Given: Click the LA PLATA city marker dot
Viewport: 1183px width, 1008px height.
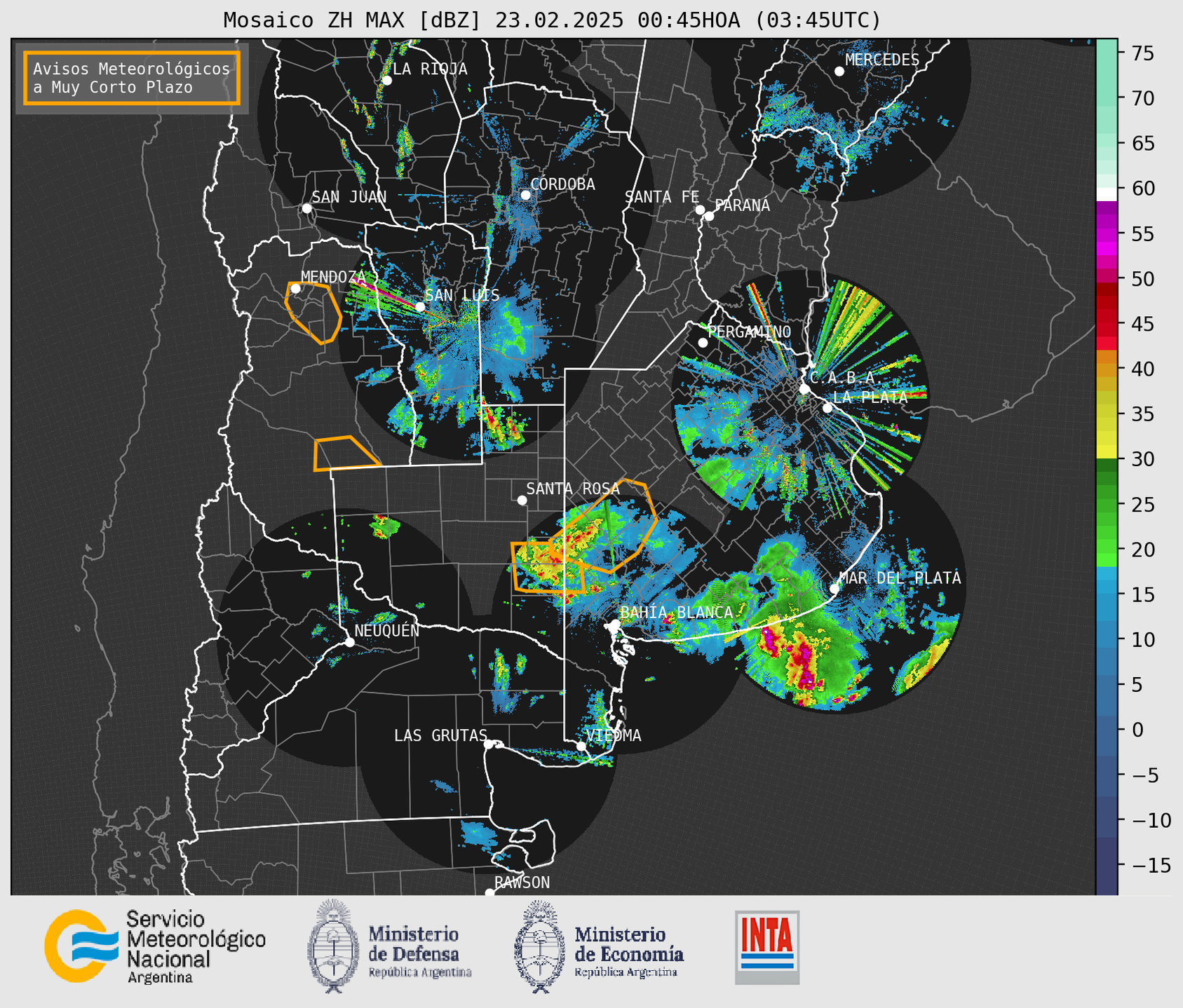Looking at the screenshot, I should point(827,408).
